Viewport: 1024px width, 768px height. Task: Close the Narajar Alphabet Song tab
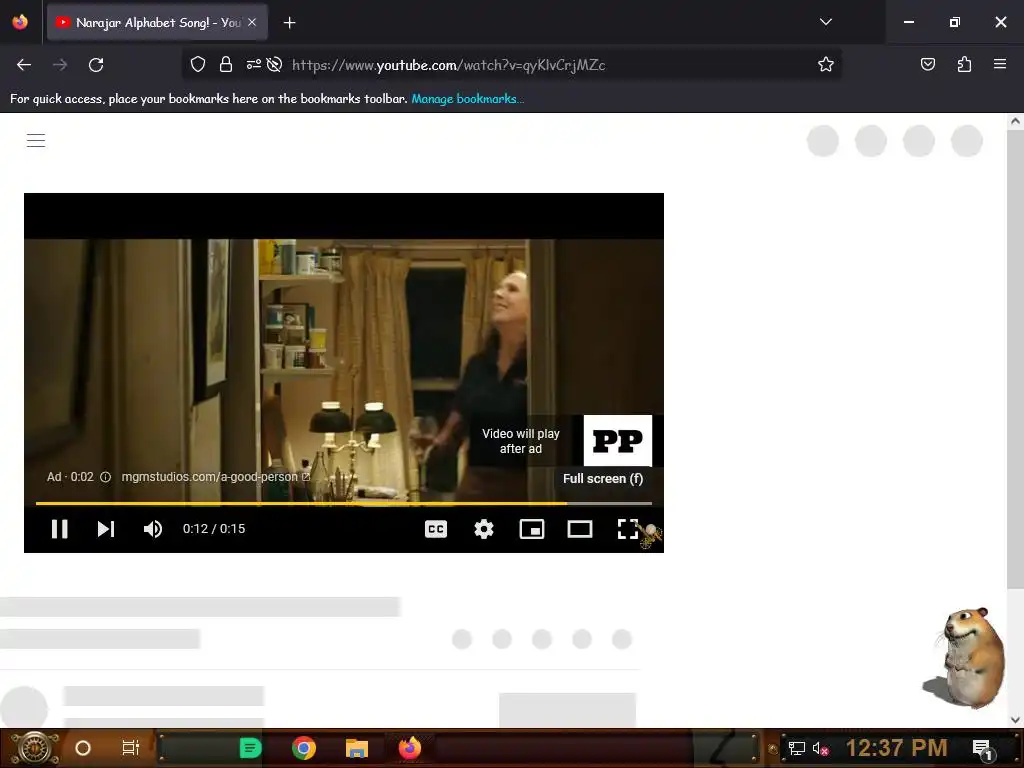(252, 22)
